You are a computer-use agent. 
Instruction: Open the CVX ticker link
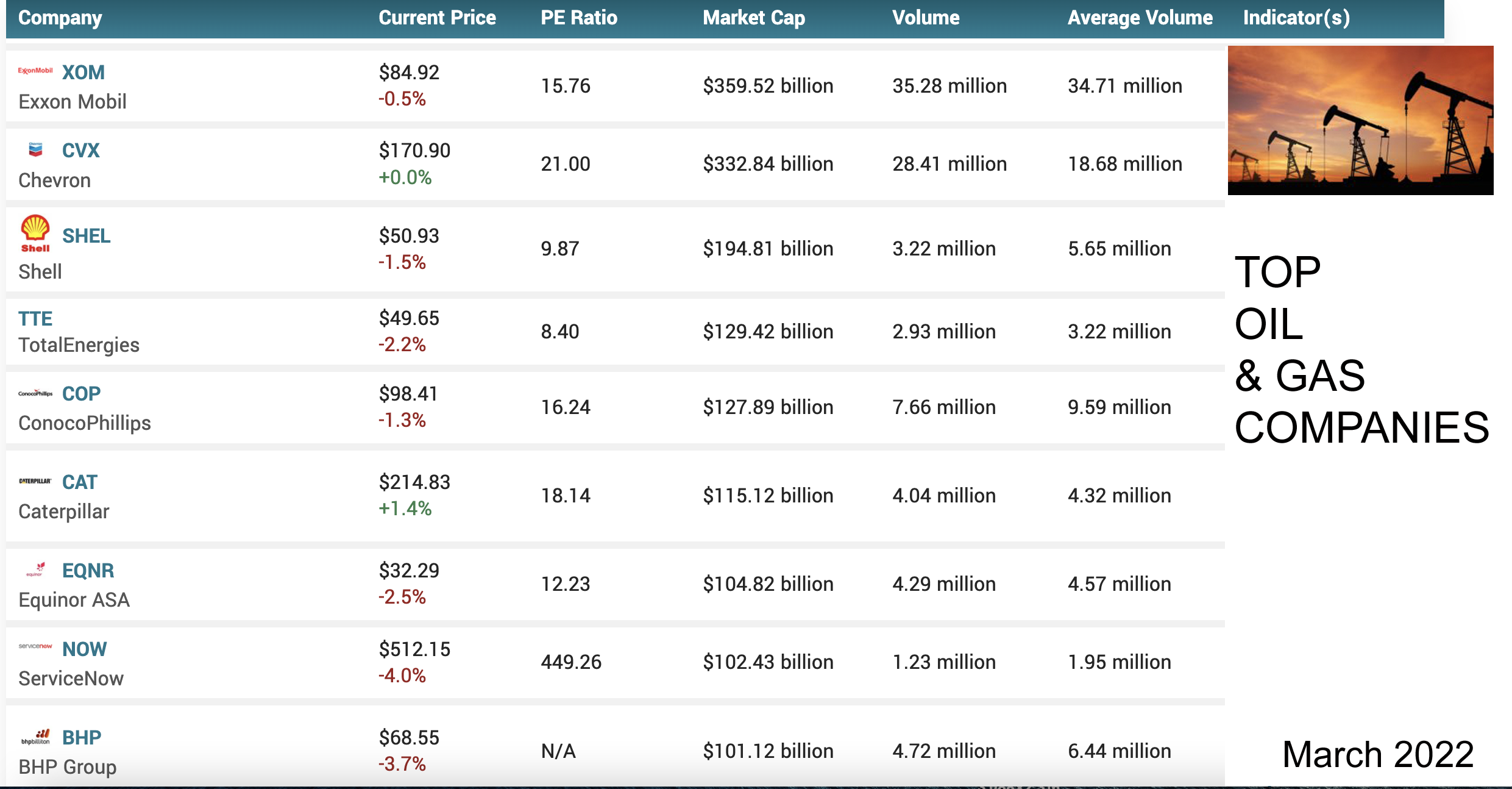pyautogui.click(x=80, y=151)
